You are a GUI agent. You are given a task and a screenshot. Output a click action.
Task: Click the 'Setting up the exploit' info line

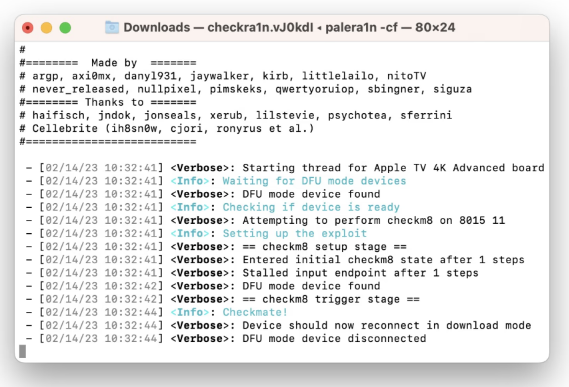tap(295, 233)
